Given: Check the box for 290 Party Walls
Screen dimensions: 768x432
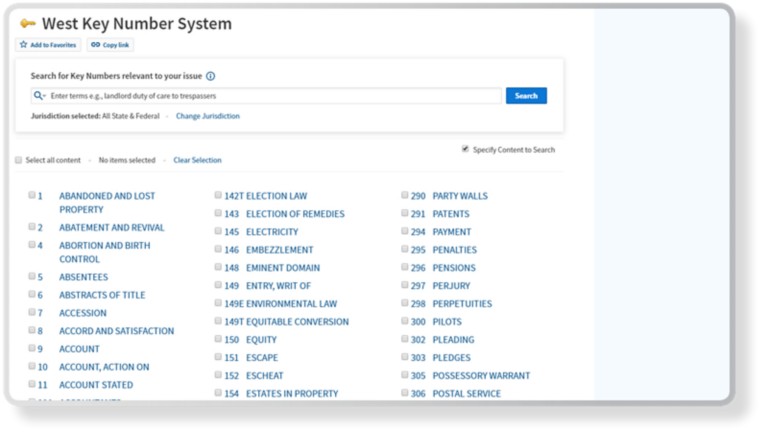Looking at the screenshot, I should tap(405, 195).
